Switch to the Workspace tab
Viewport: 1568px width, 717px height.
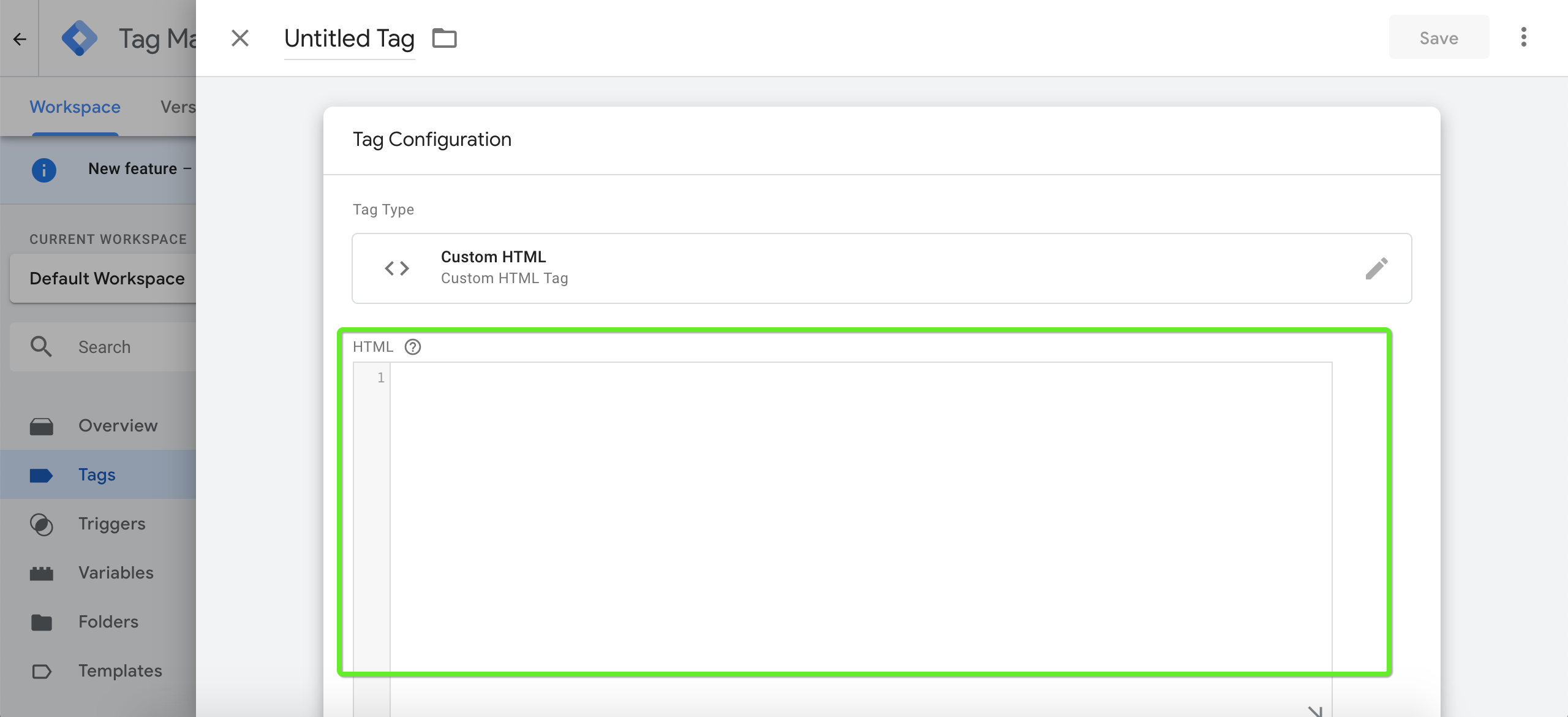tap(75, 107)
